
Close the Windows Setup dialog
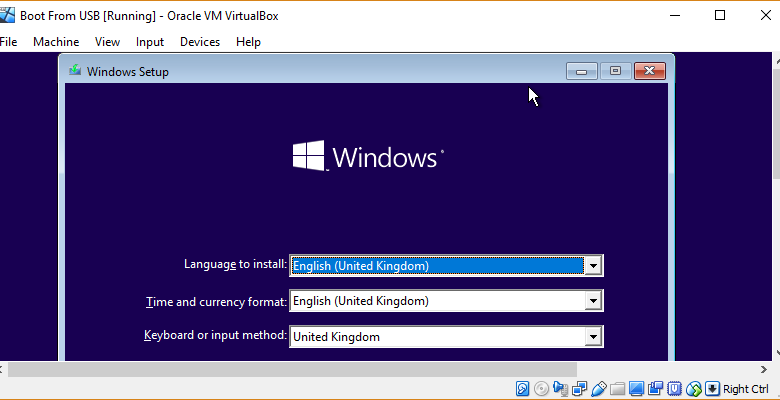click(x=649, y=71)
